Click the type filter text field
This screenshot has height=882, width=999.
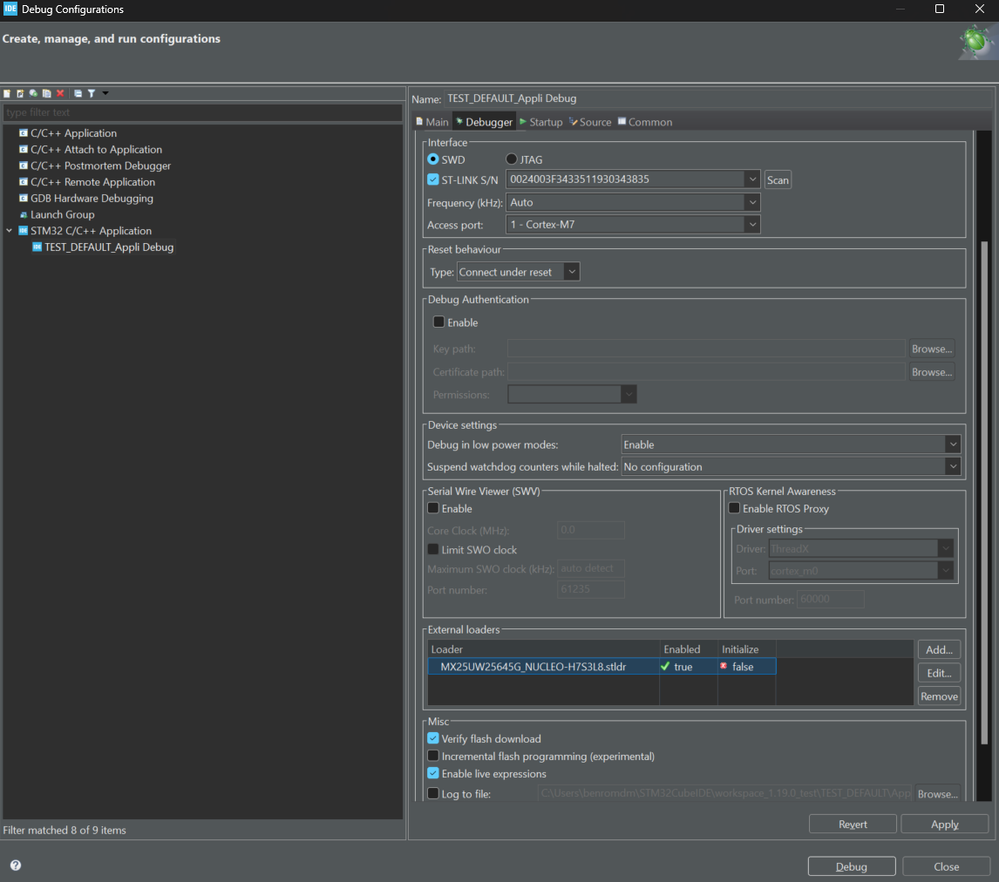(x=200, y=112)
